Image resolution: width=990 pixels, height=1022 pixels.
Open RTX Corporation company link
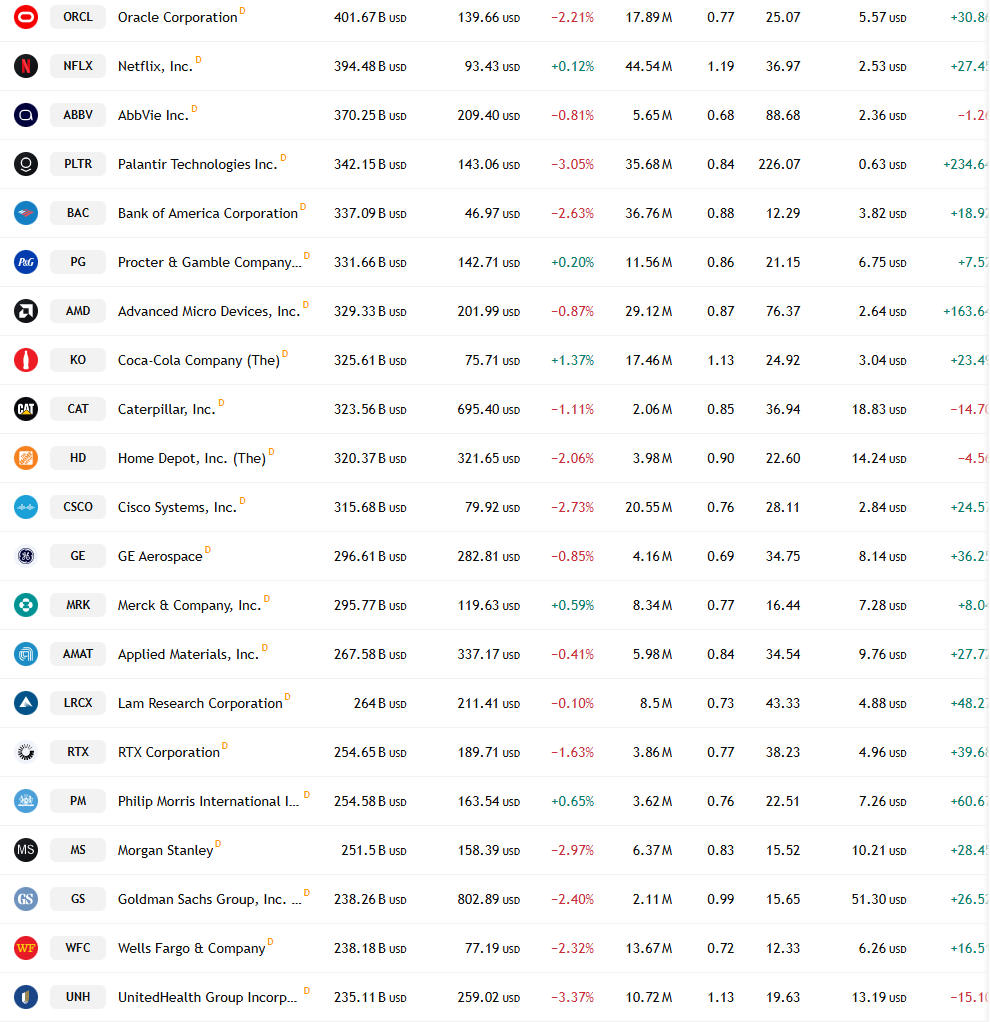coord(169,752)
